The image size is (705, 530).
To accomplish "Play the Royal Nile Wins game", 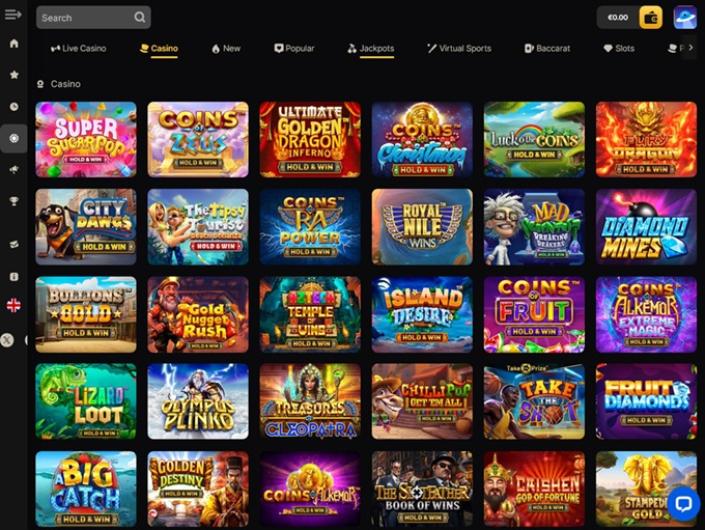I will tap(422, 227).
